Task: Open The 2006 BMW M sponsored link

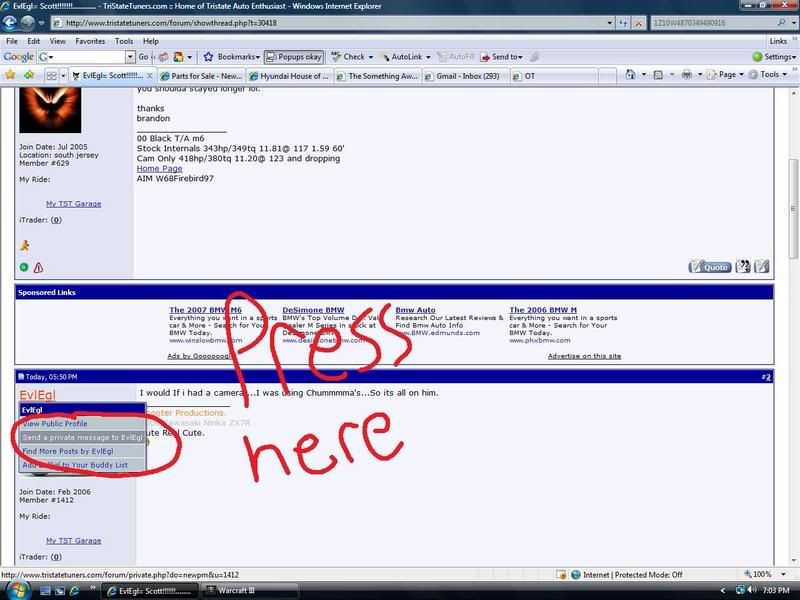Action: tap(543, 310)
